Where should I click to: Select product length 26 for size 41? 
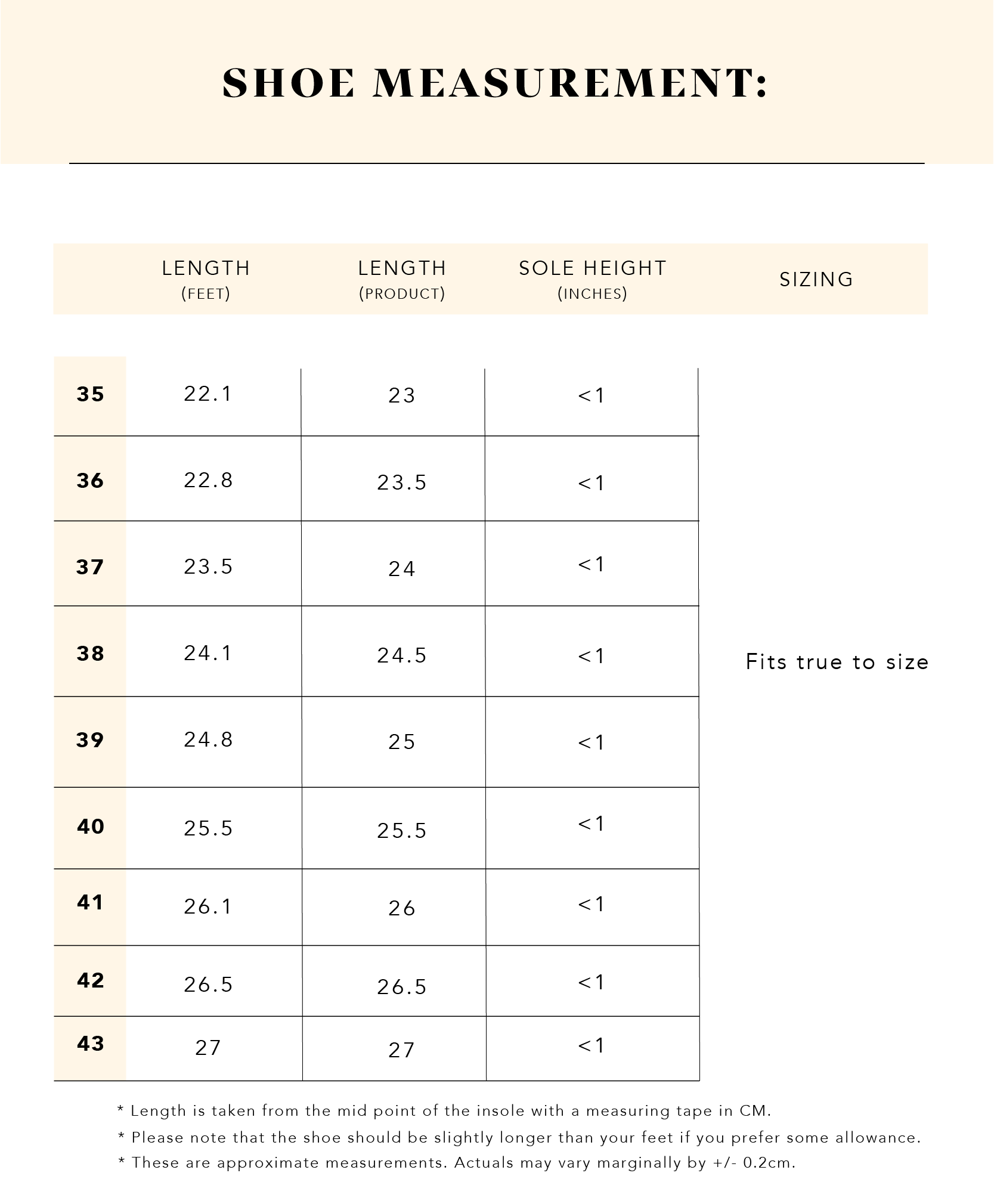tap(401, 908)
